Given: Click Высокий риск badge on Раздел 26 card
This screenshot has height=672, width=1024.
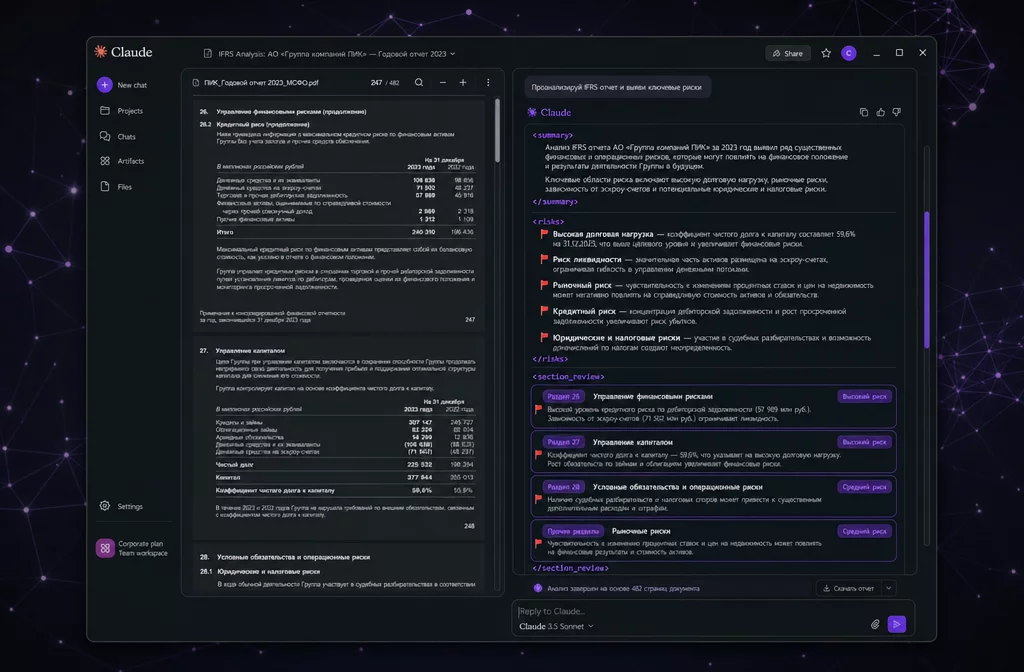Looking at the screenshot, I should 864,396.
